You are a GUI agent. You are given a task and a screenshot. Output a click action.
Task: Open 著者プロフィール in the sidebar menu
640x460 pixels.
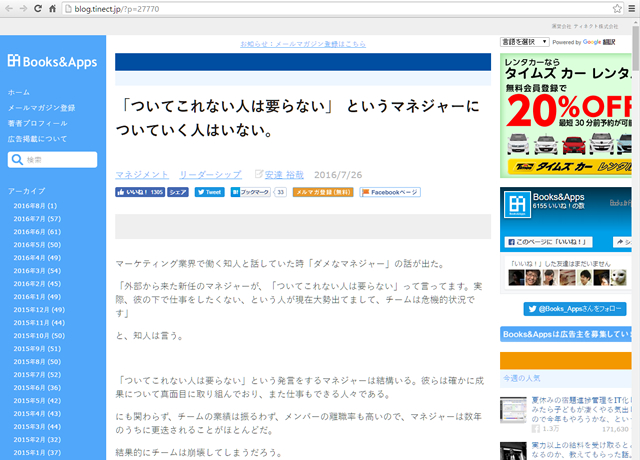click(x=36, y=123)
